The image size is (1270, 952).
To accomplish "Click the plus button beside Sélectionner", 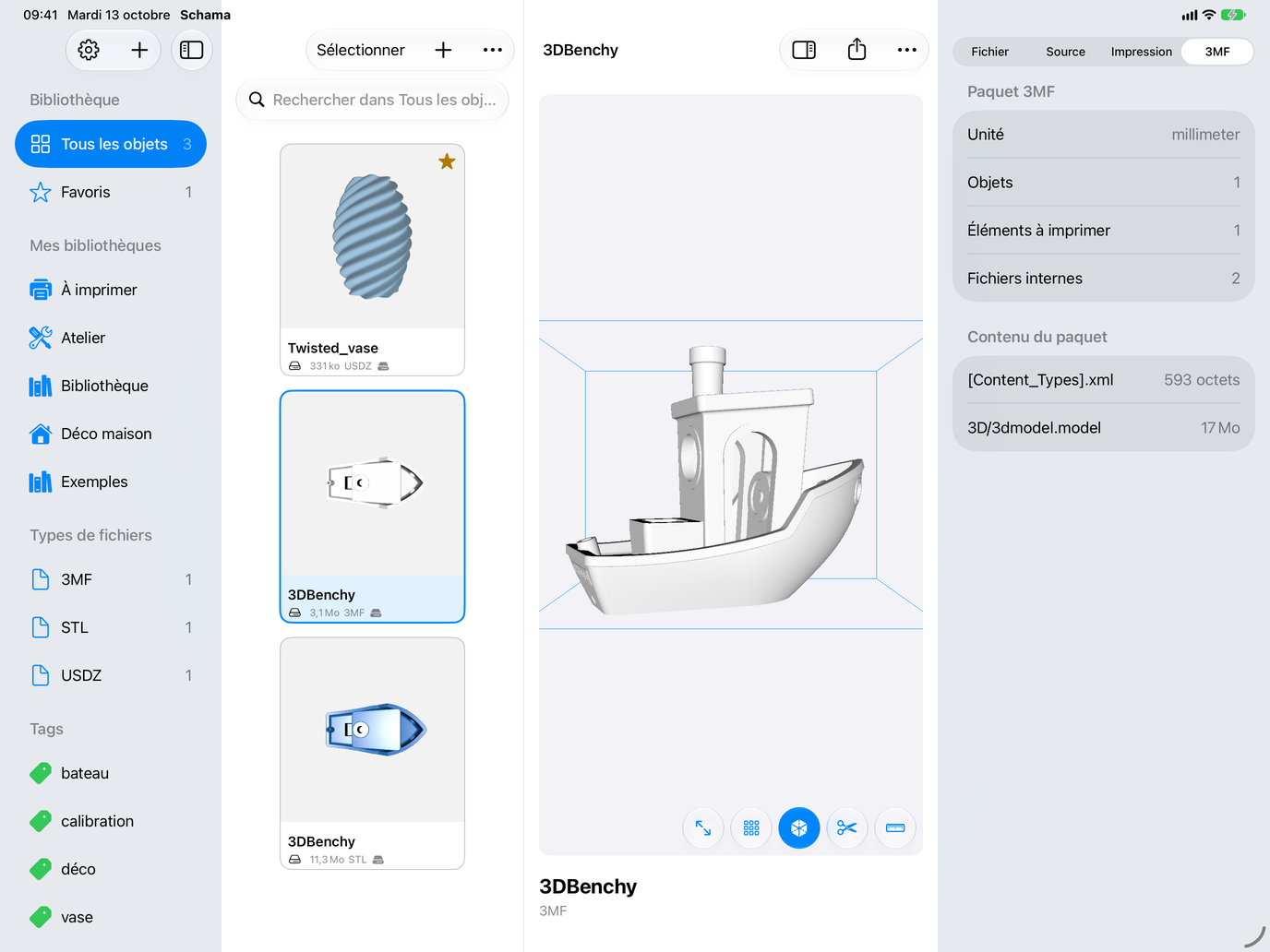I will click(x=443, y=50).
